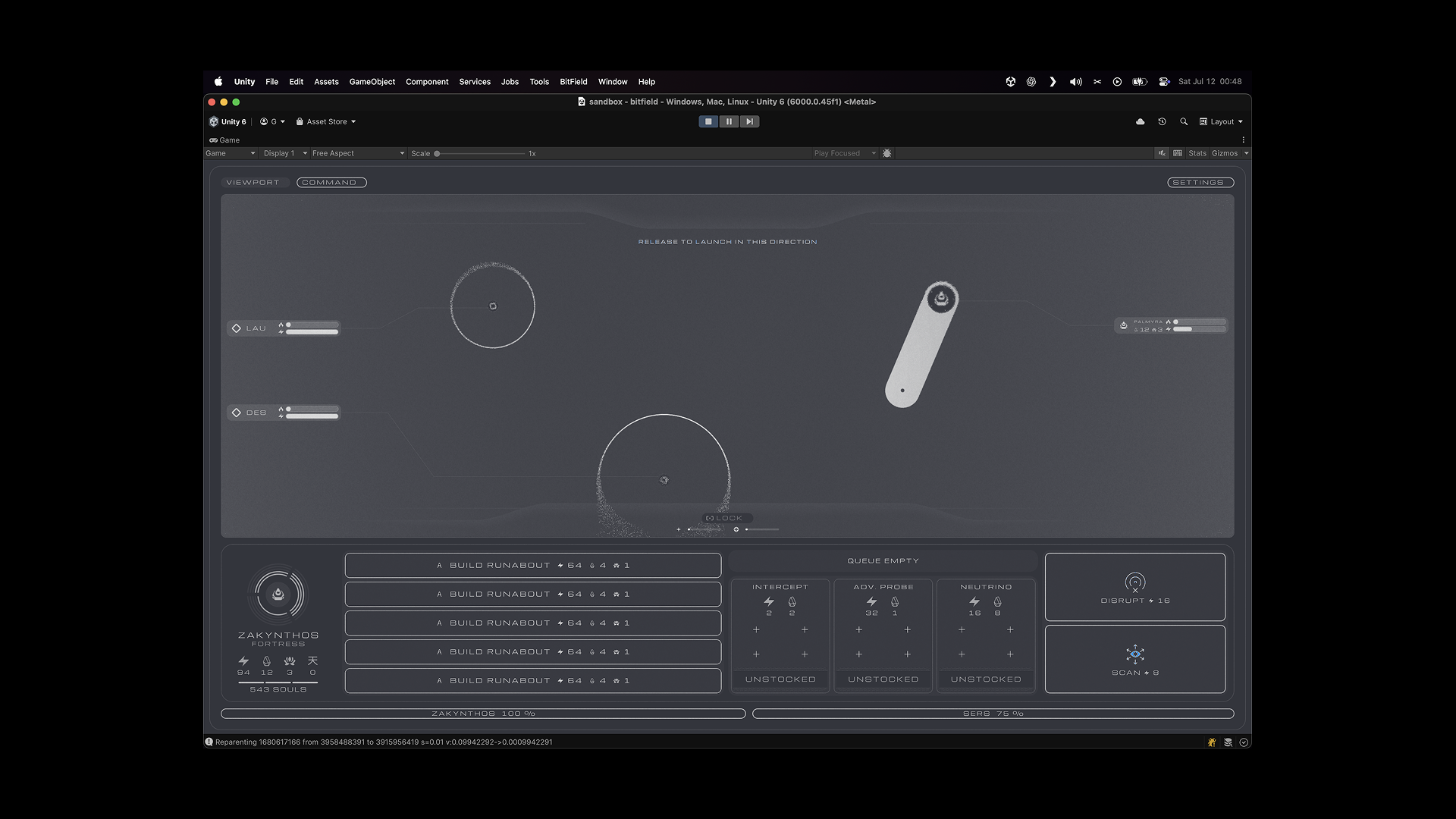This screenshot has height=819, width=1456.
Task: Queue a BUILD RUNABOUT order
Action: click(532, 565)
